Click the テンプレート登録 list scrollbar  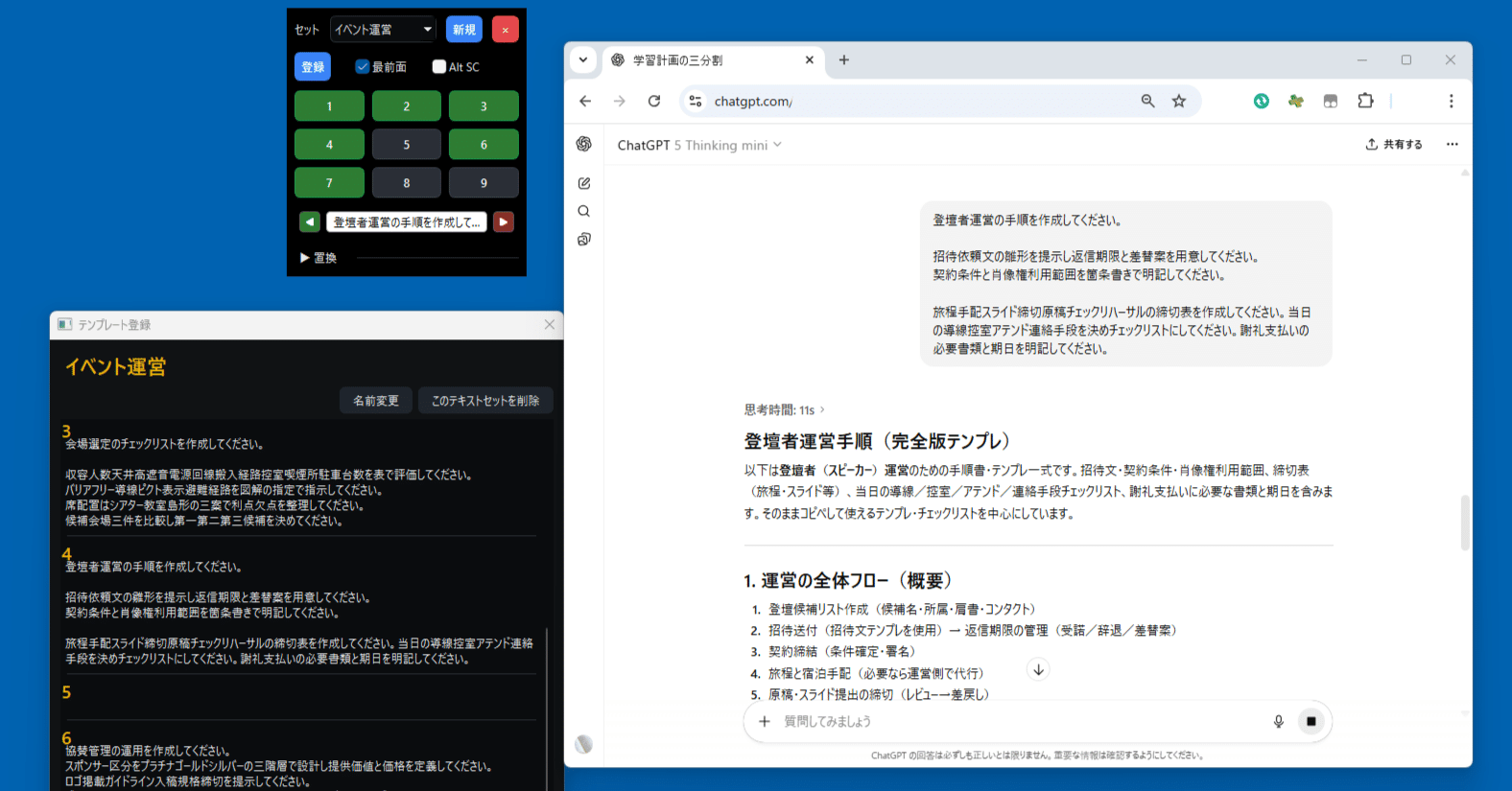(548, 710)
